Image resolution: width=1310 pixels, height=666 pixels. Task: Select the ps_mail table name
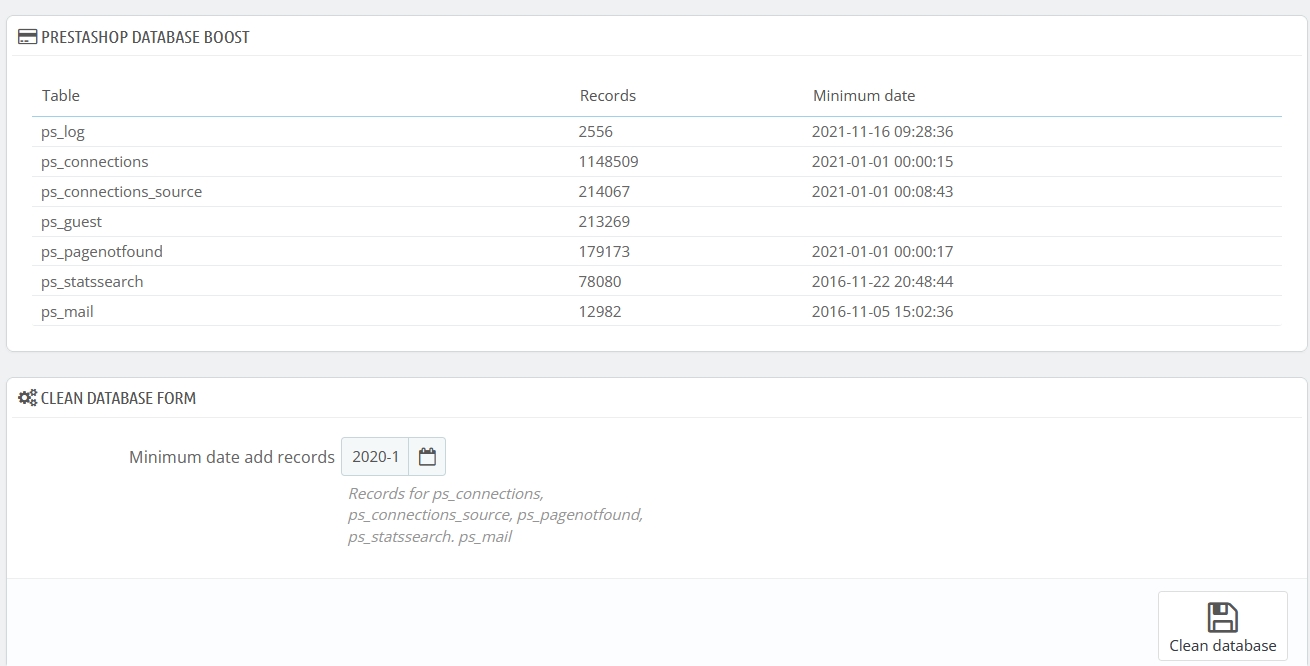point(68,312)
